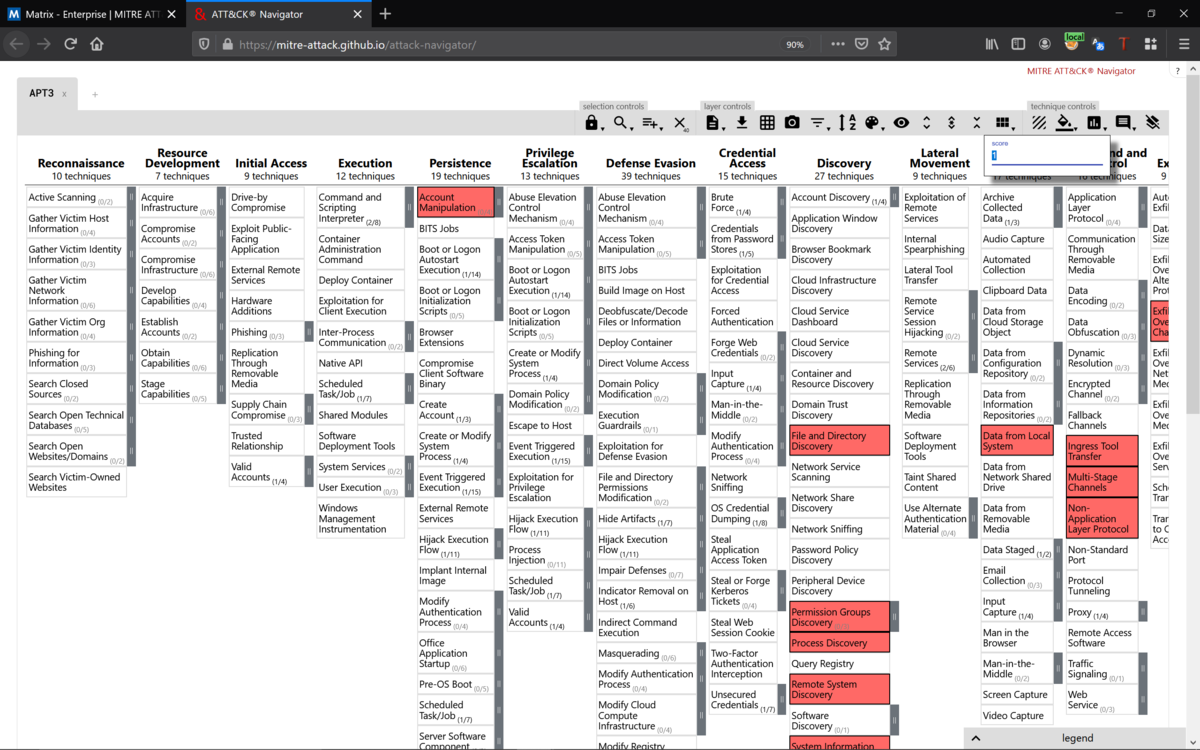Click the scoring bar-chart icon
The height and width of the screenshot is (750, 1200).
1095,123
